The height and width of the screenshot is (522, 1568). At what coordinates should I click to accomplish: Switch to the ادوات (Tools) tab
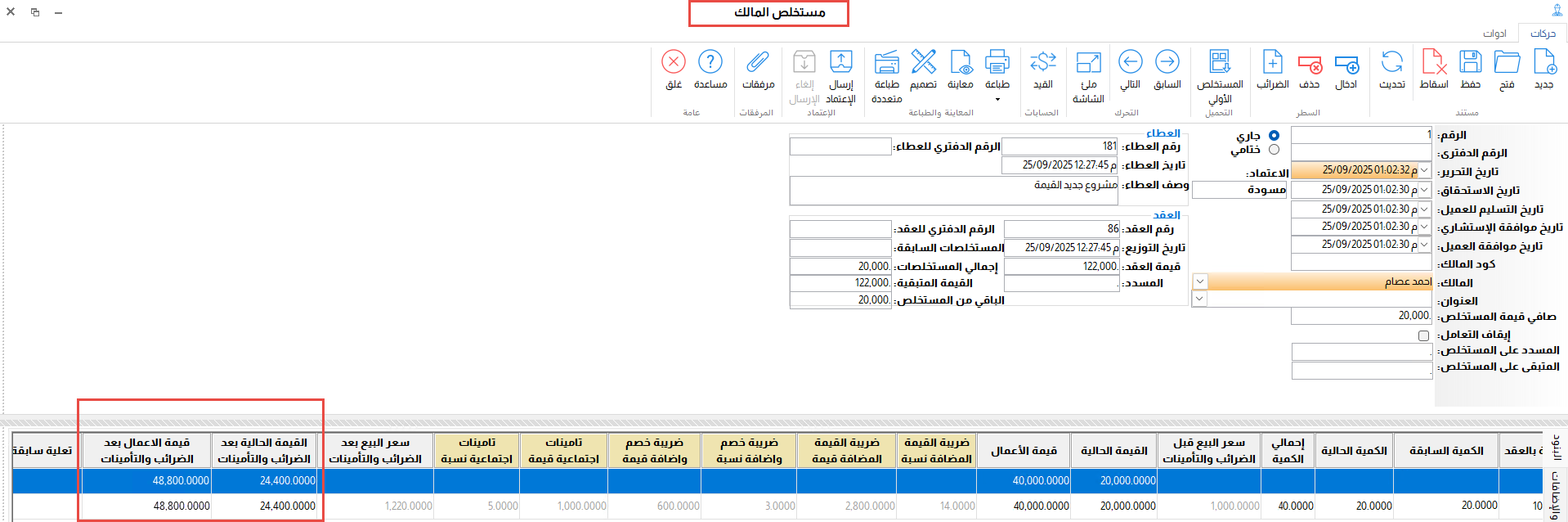click(x=1494, y=34)
